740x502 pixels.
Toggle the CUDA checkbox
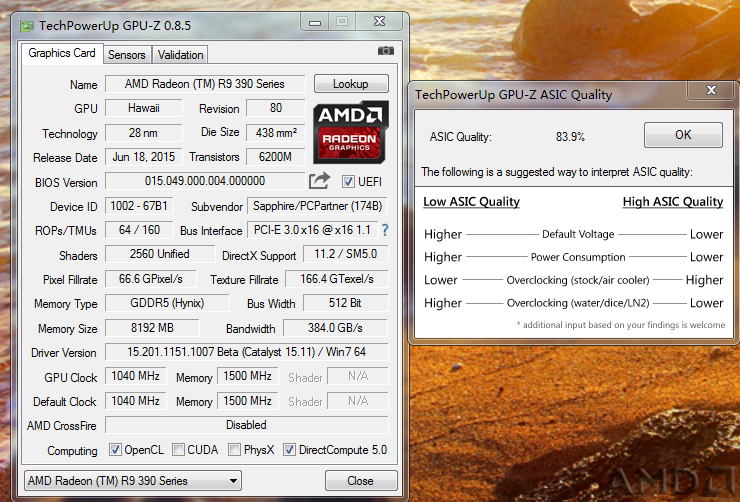(178, 450)
